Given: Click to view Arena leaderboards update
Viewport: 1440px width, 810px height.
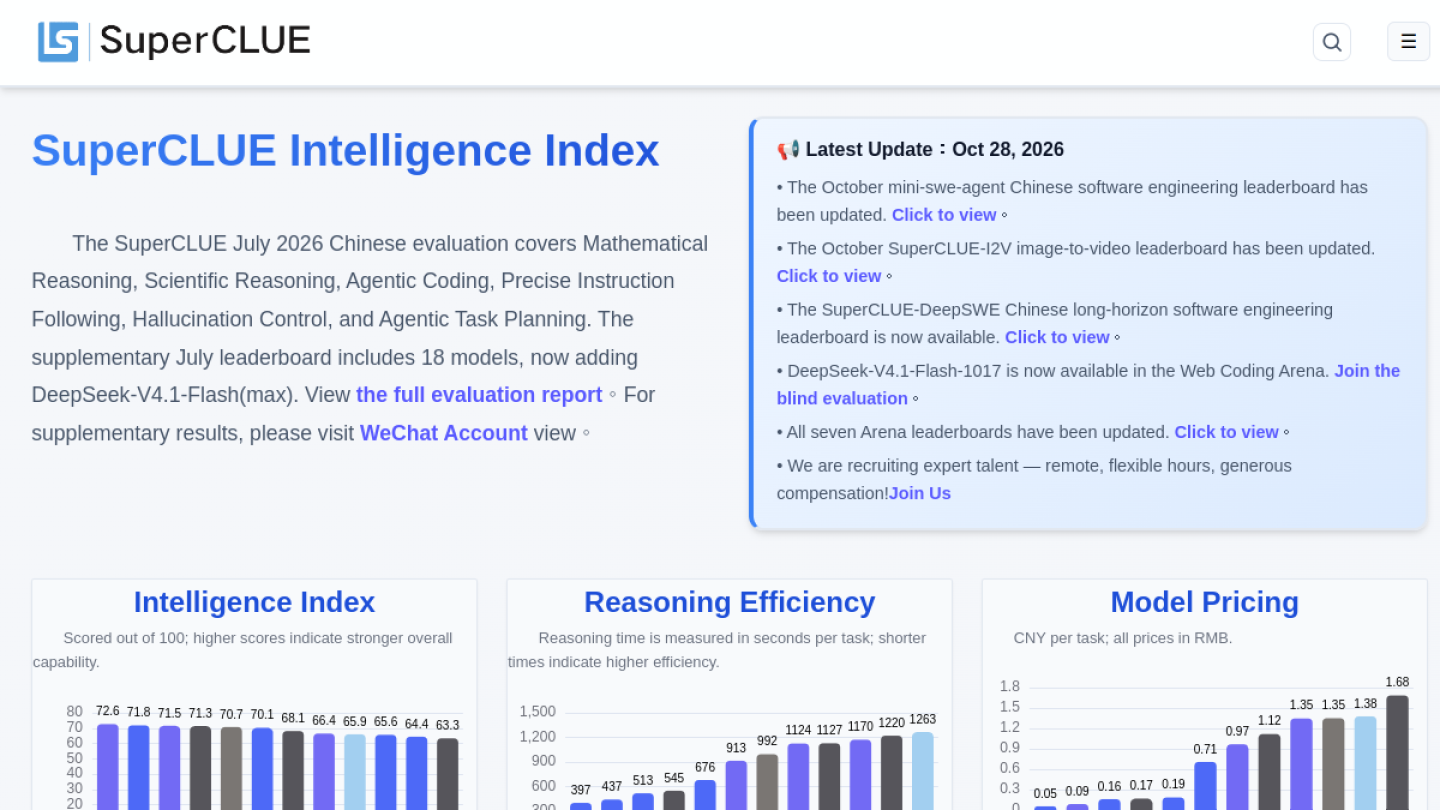Looking at the screenshot, I should [1226, 432].
